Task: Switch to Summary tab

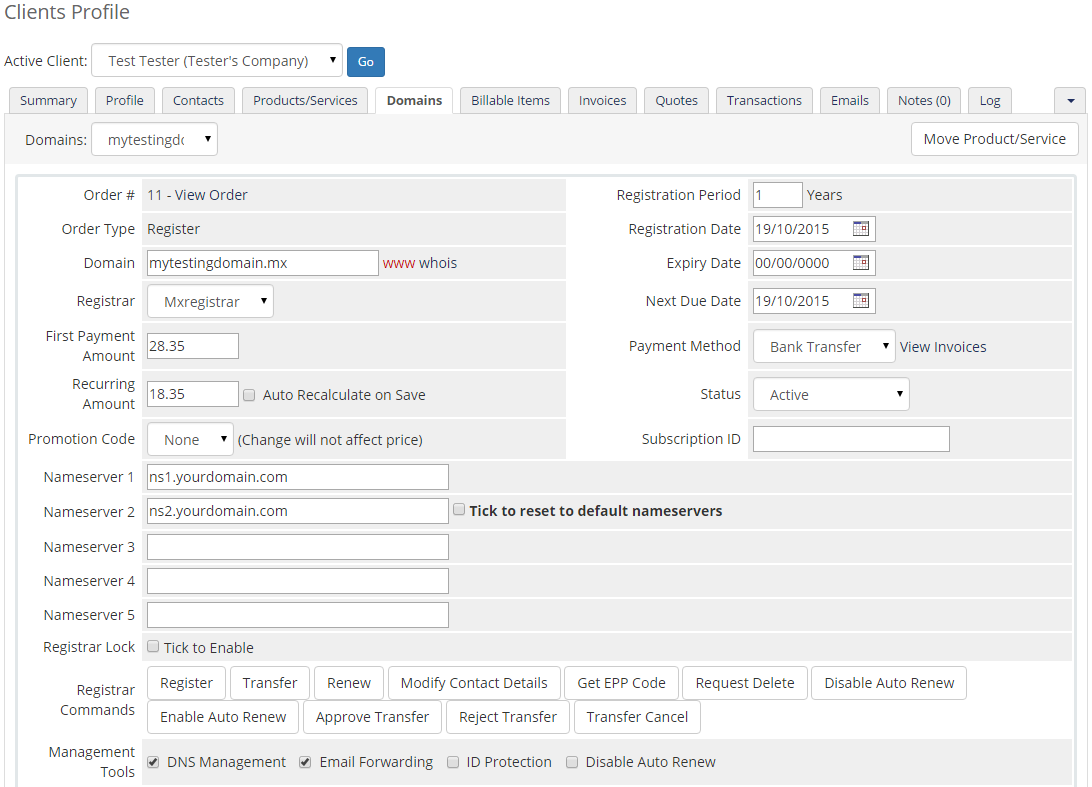Action: (48, 100)
